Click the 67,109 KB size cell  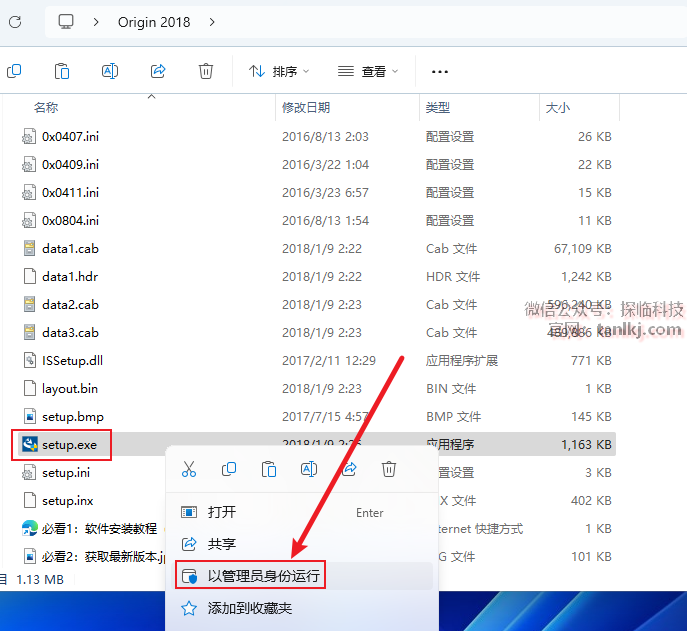tap(583, 249)
